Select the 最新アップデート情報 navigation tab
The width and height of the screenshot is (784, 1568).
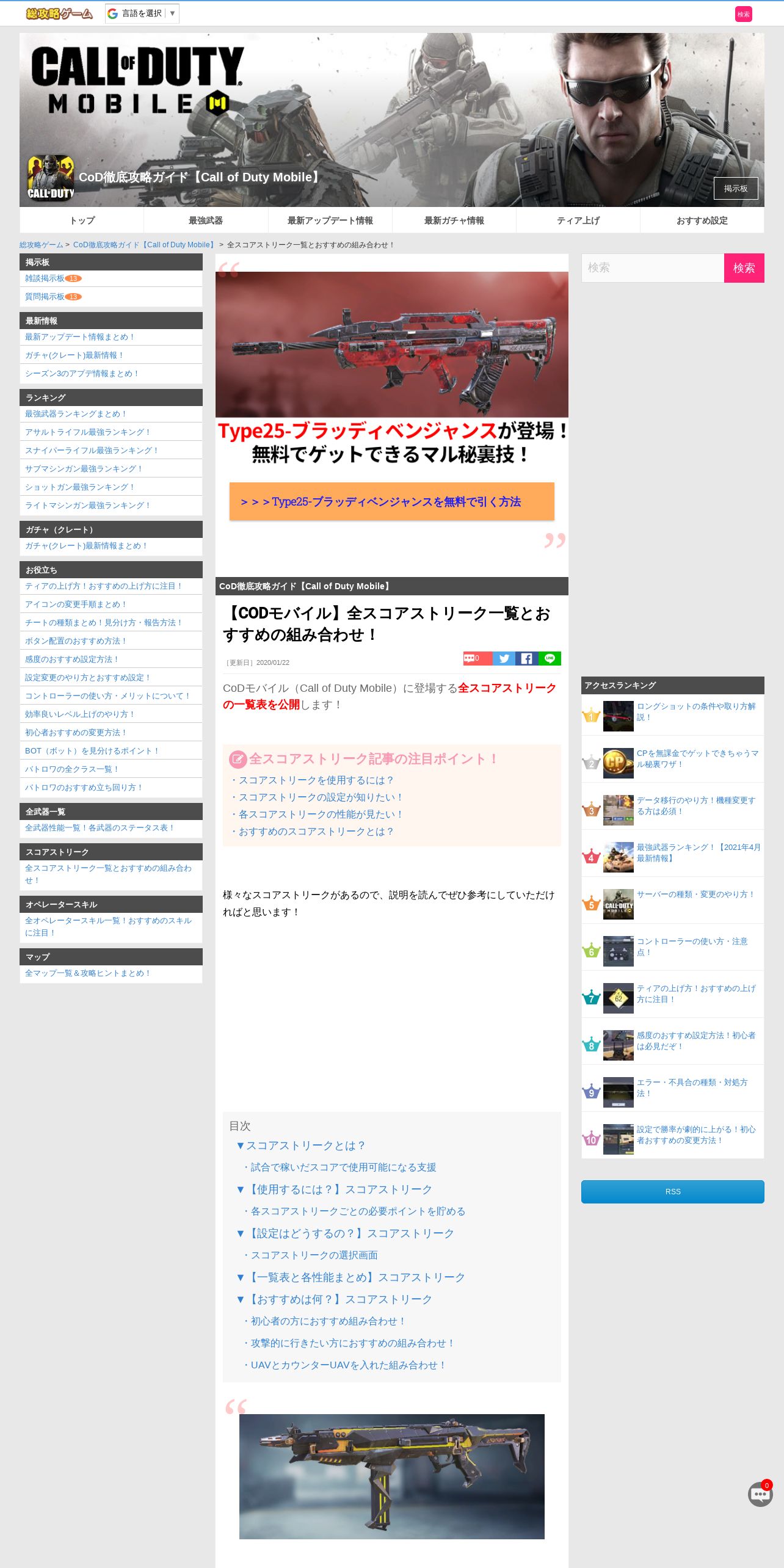330,220
